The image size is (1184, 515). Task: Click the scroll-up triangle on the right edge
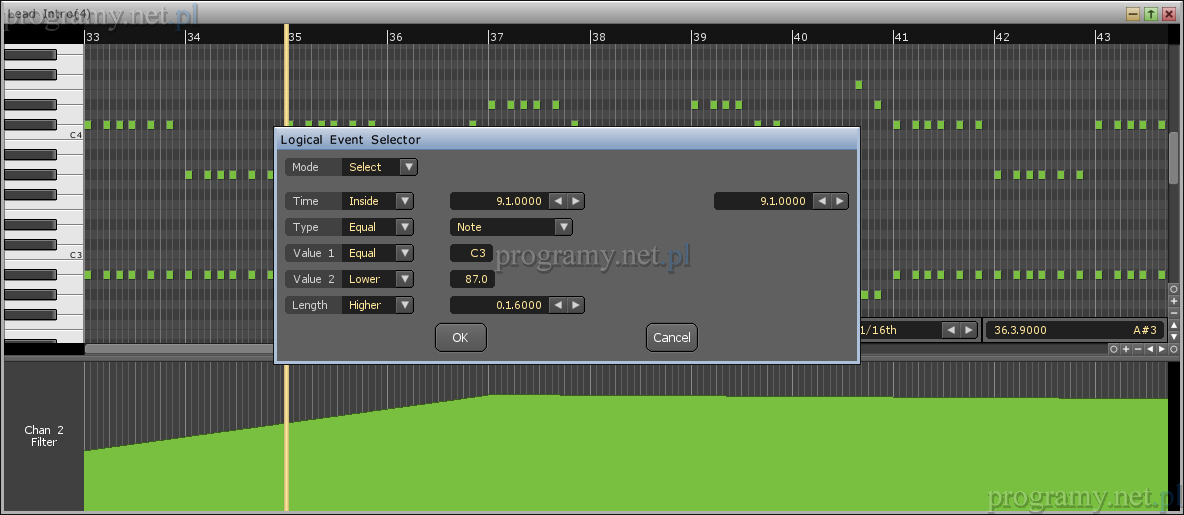tap(1174, 324)
